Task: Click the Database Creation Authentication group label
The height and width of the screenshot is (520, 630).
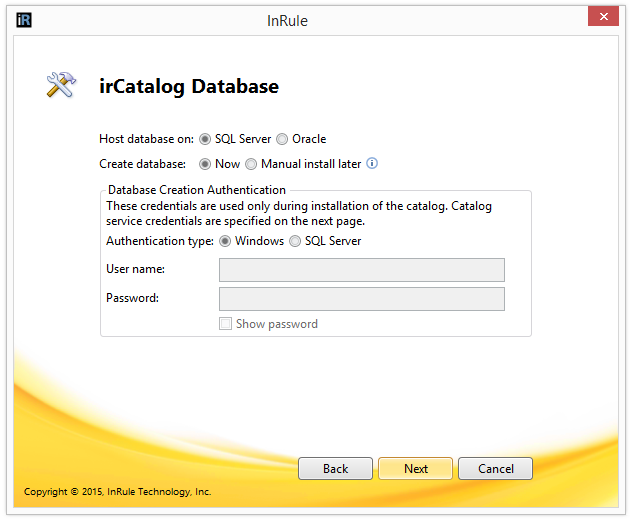Action: (197, 190)
